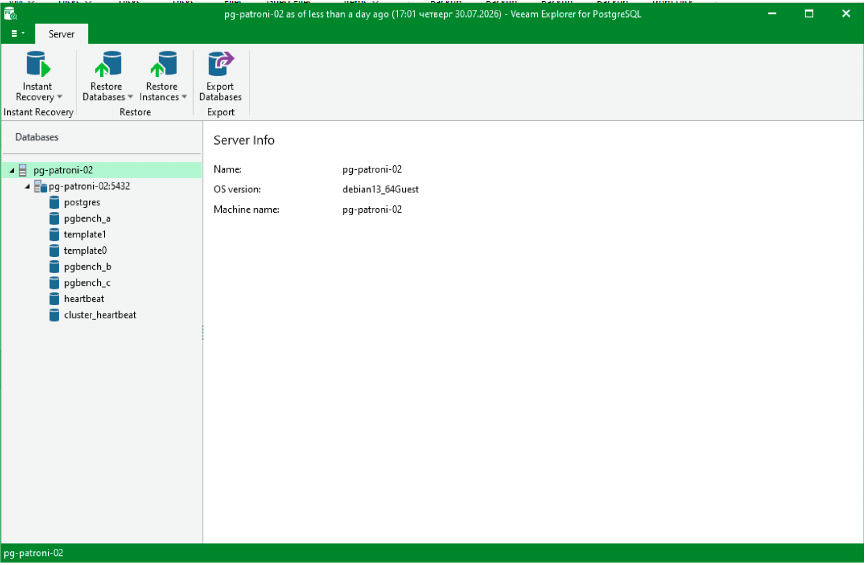Screen dimensions: 865x565
Task: Click the pgbench_c database icon
Action: pyautogui.click(x=54, y=282)
